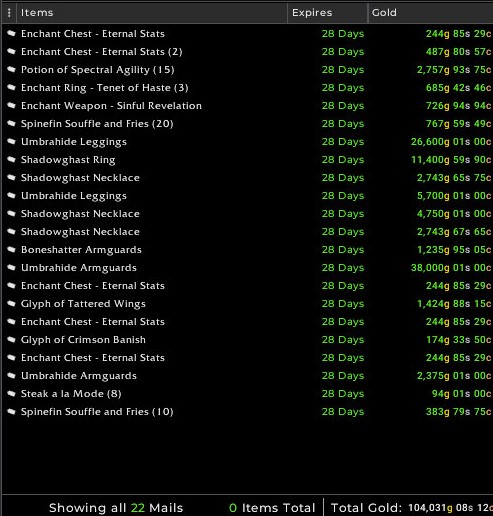Screen dimensions: 493x516
Task: Click the 26,600g 01s 00c gold value
Action: click(x=451, y=142)
